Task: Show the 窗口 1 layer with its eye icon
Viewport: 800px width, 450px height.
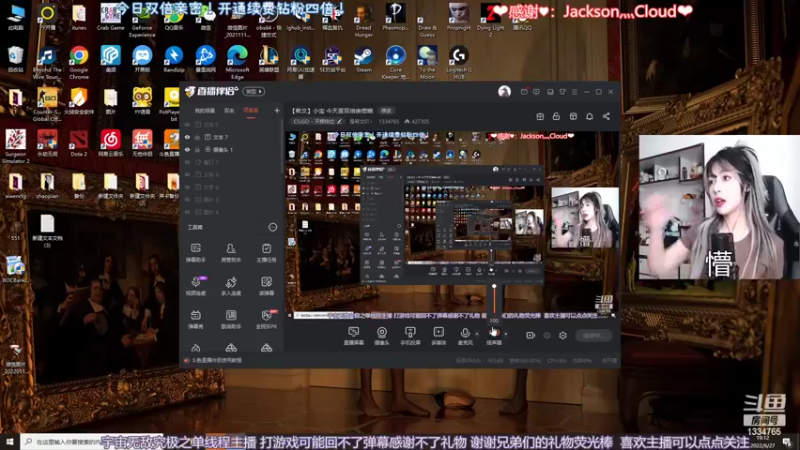Action: (187, 162)
